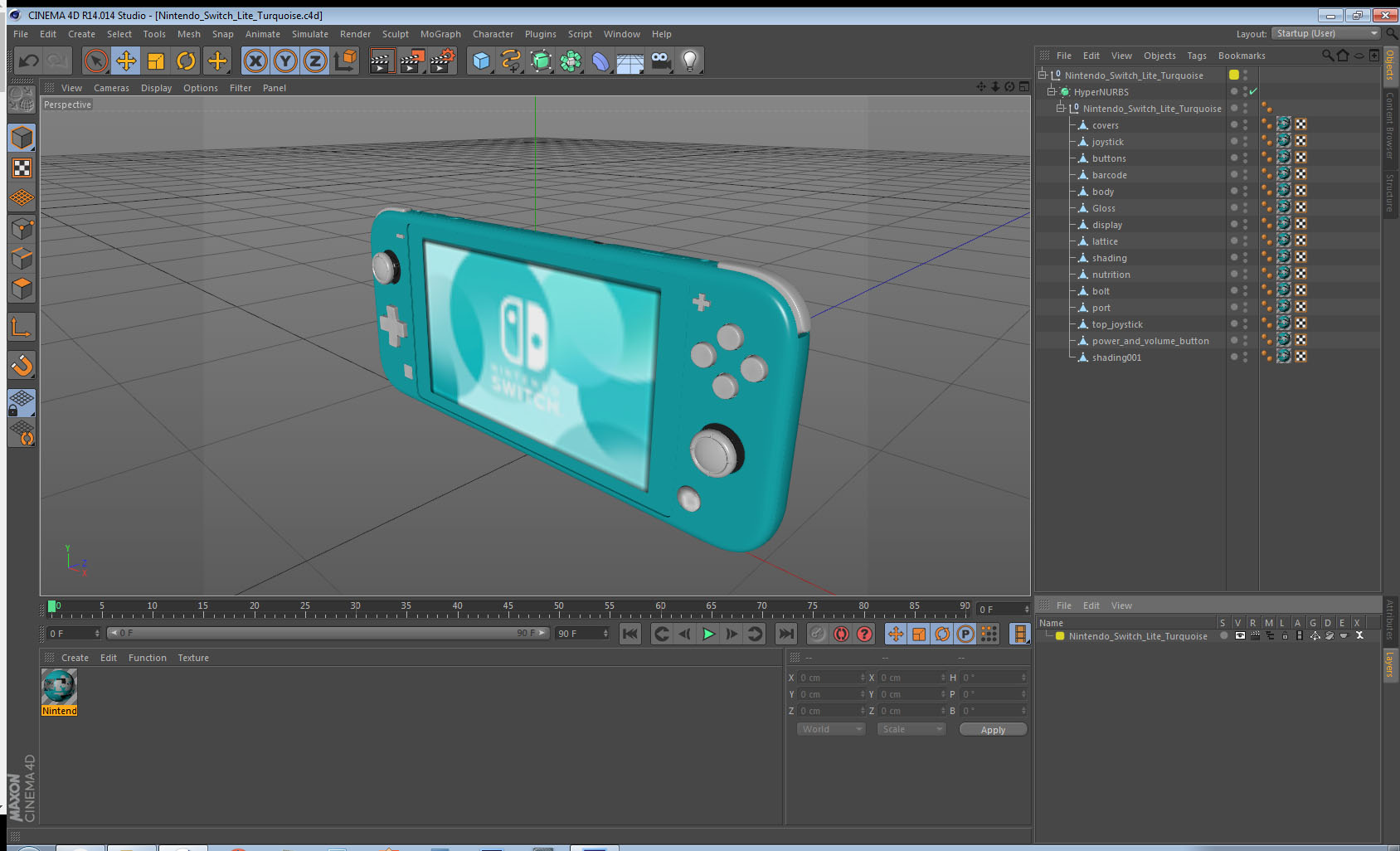Add a floor/environment object

tap(630, 61)
